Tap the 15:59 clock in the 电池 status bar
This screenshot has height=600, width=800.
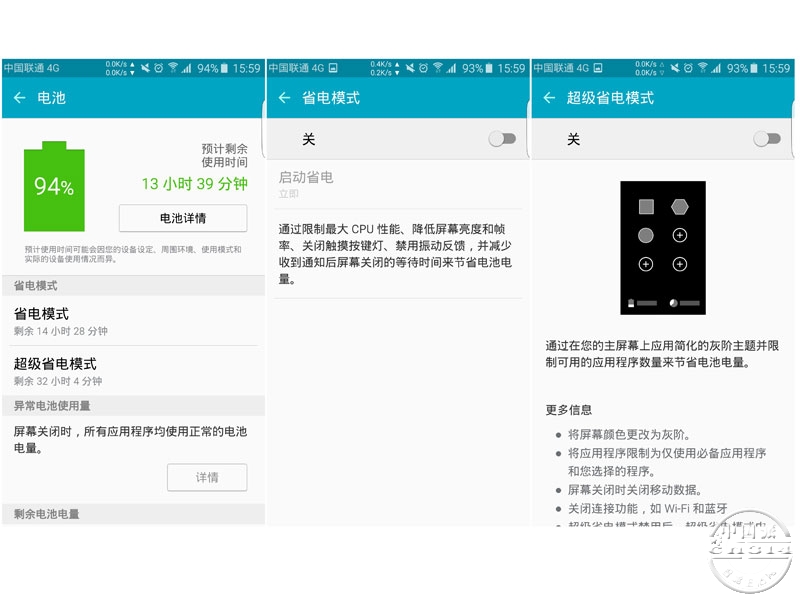point(246,68)
